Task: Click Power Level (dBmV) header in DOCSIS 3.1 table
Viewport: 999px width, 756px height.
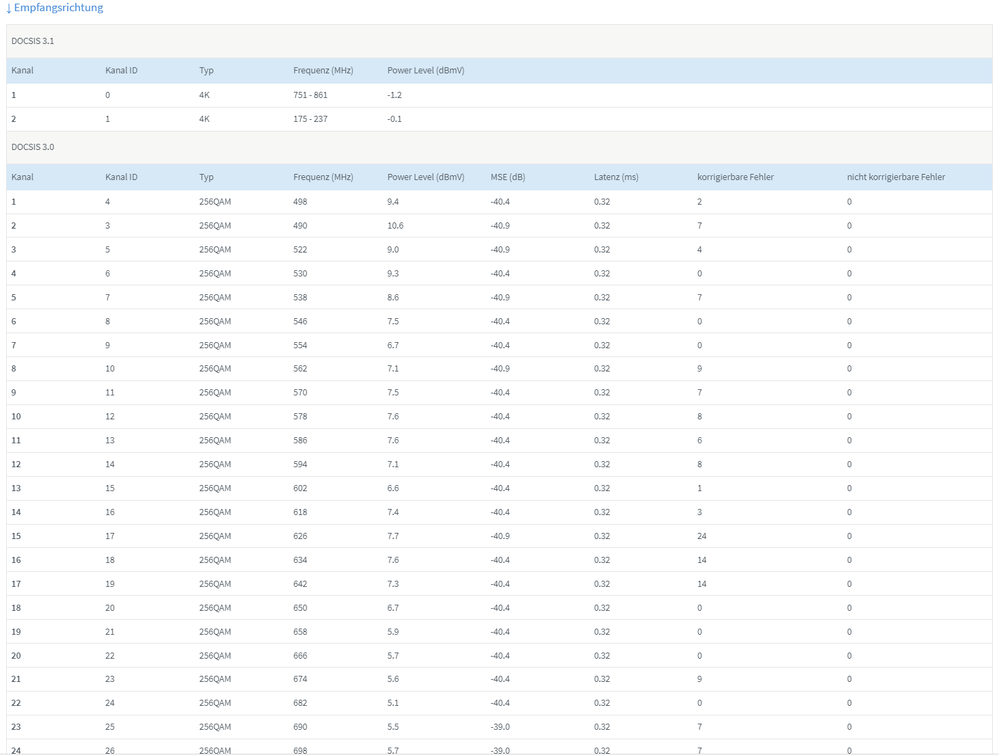Action: (426, 70)
